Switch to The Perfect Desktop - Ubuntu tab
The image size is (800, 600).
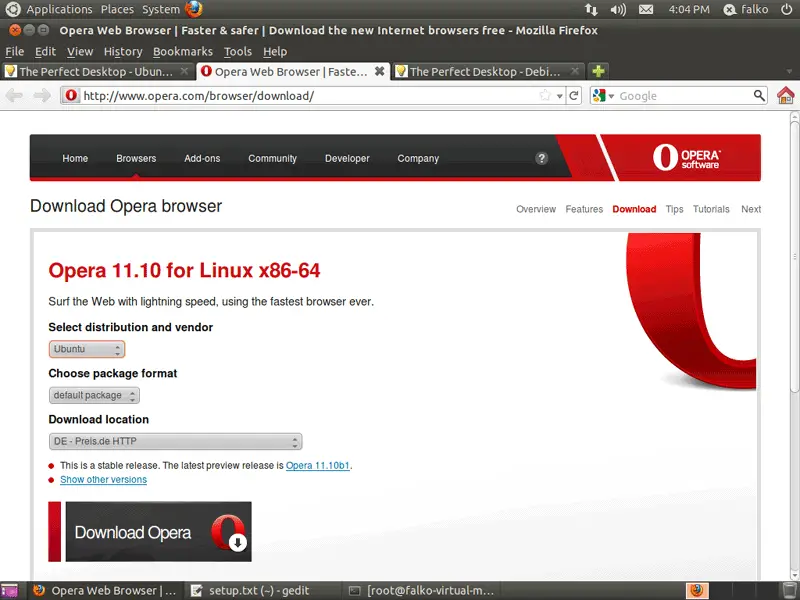coord(98,71)
